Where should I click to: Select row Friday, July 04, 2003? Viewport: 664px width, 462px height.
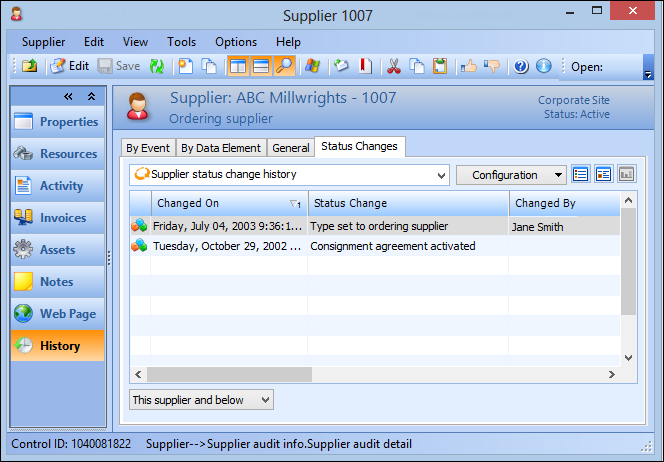(375, 227)
